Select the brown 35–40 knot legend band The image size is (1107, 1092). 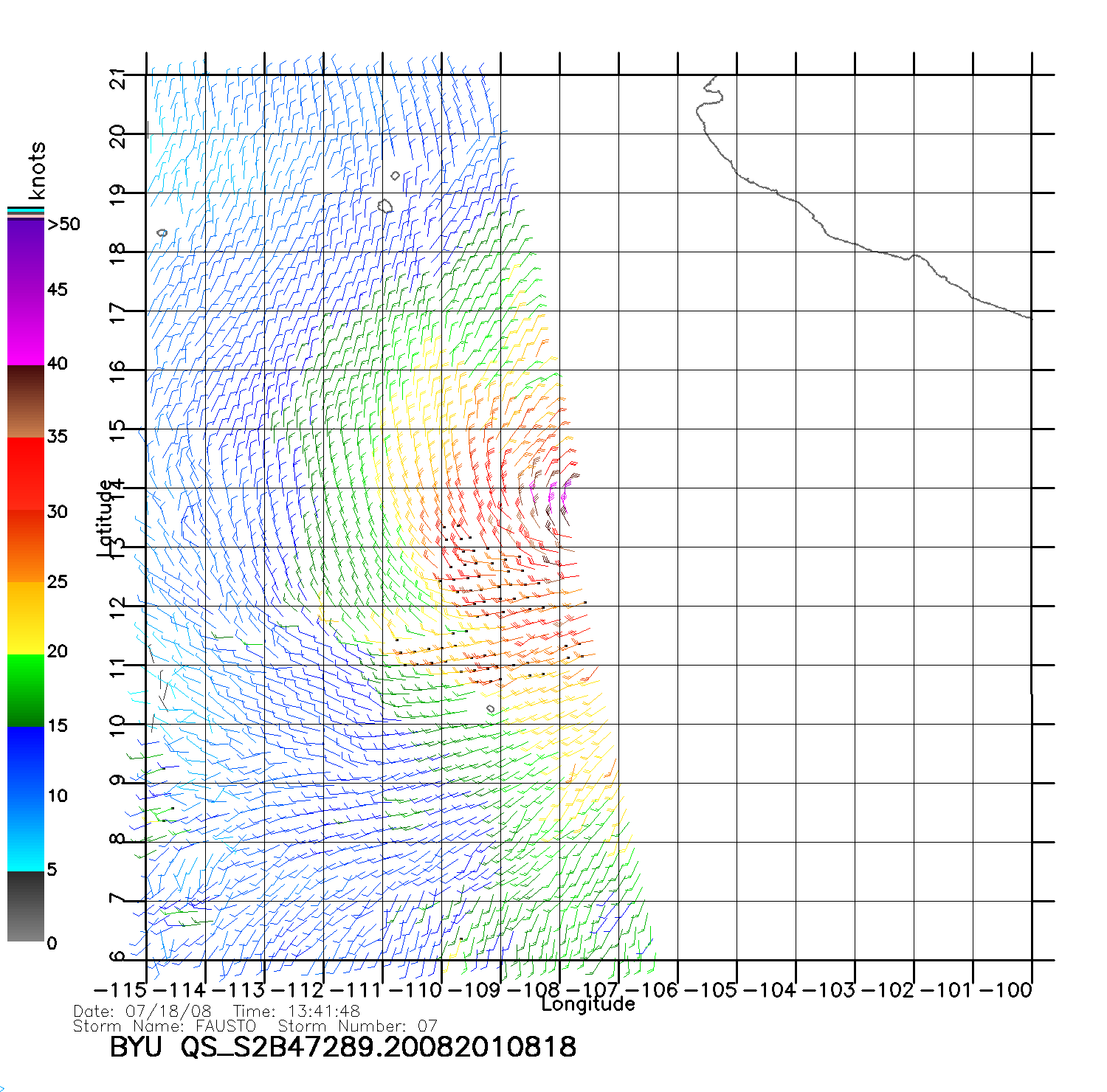pyautogui.click(x=25, y=402)
